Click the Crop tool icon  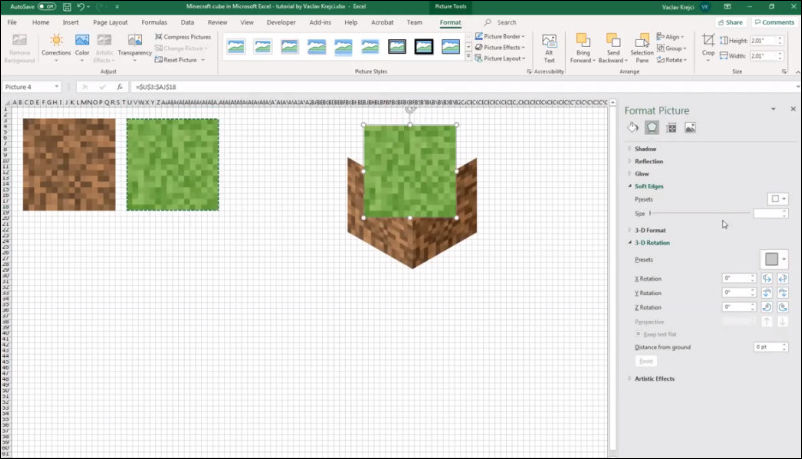pos(708,40)
